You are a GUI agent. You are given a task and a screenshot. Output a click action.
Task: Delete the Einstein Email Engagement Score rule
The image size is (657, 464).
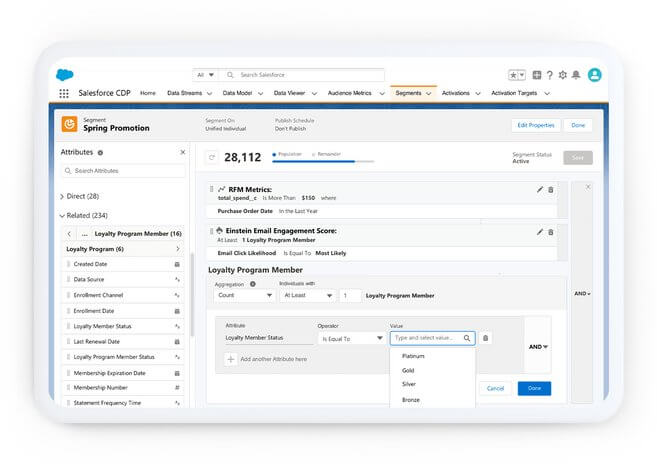click(x=550, y=232)
